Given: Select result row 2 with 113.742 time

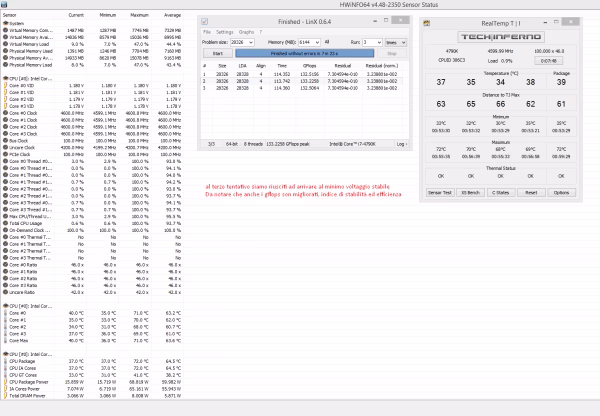Looking at the screenshot, I should pos(302,81).
